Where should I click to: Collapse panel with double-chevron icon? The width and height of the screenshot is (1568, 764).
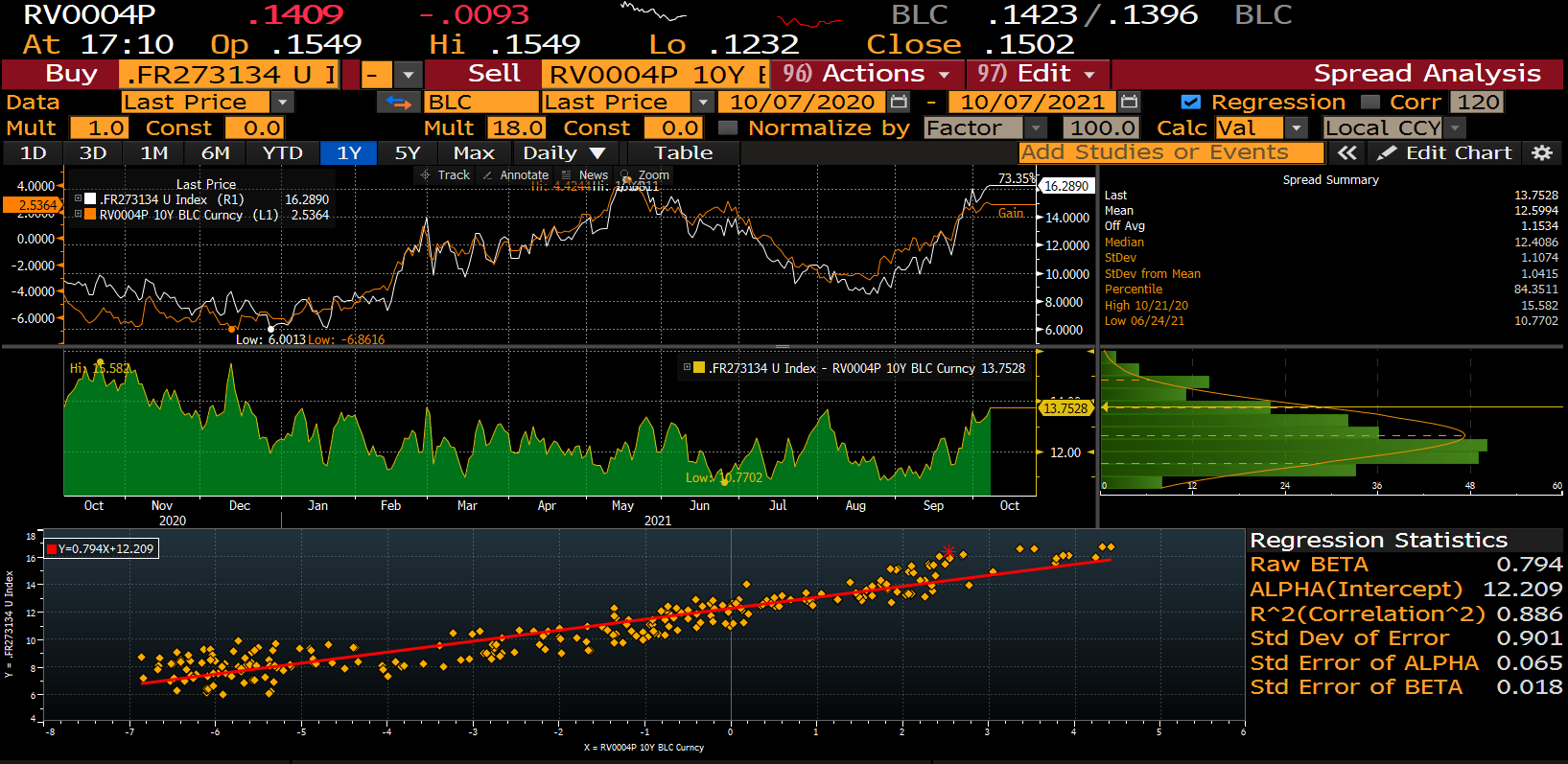click(x=1347, y=152)
